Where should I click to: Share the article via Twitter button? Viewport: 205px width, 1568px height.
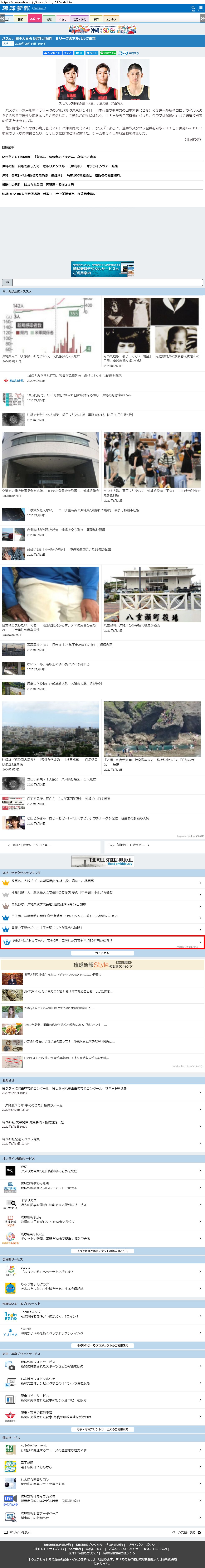click(x=92, y=53)
